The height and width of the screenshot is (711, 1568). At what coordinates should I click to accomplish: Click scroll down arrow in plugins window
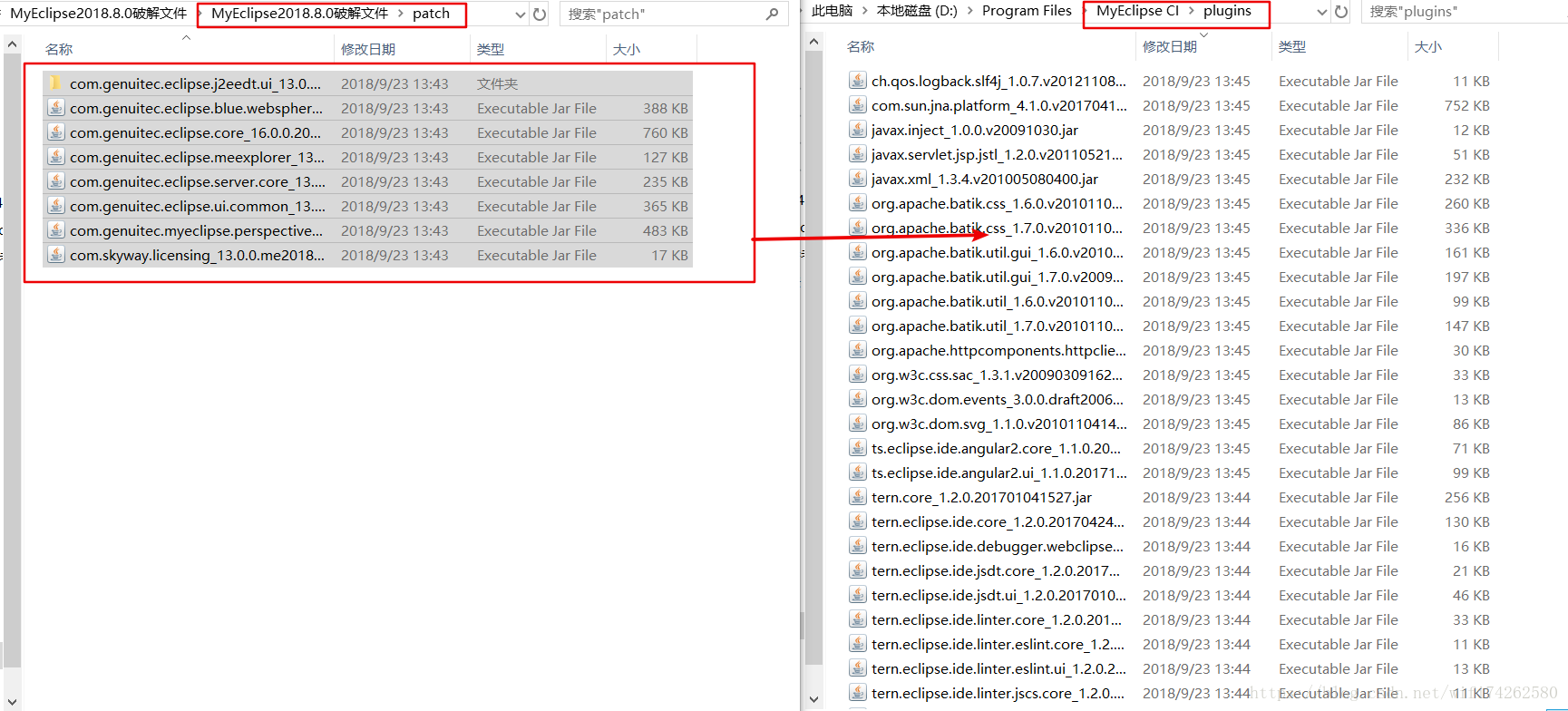tap(813, 699)
